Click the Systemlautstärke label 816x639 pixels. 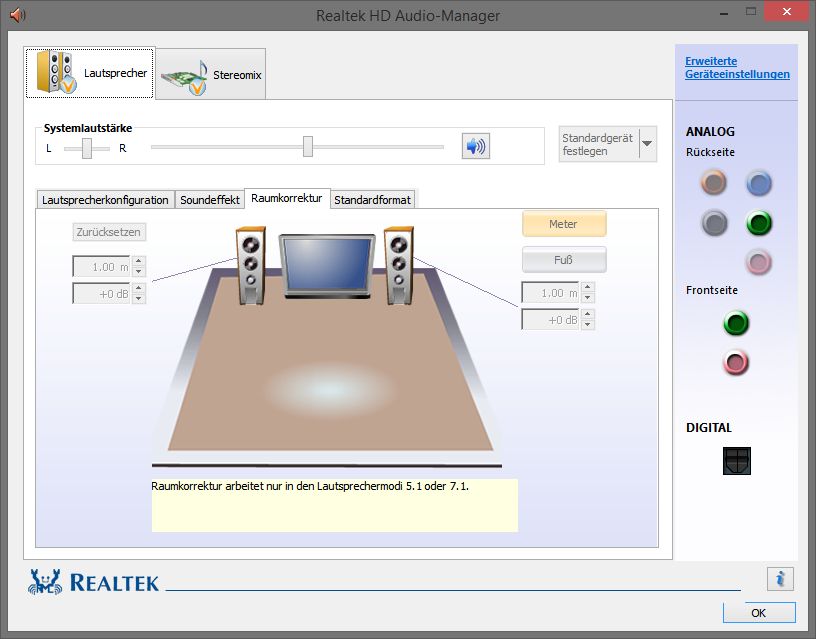tap(88, 128)
